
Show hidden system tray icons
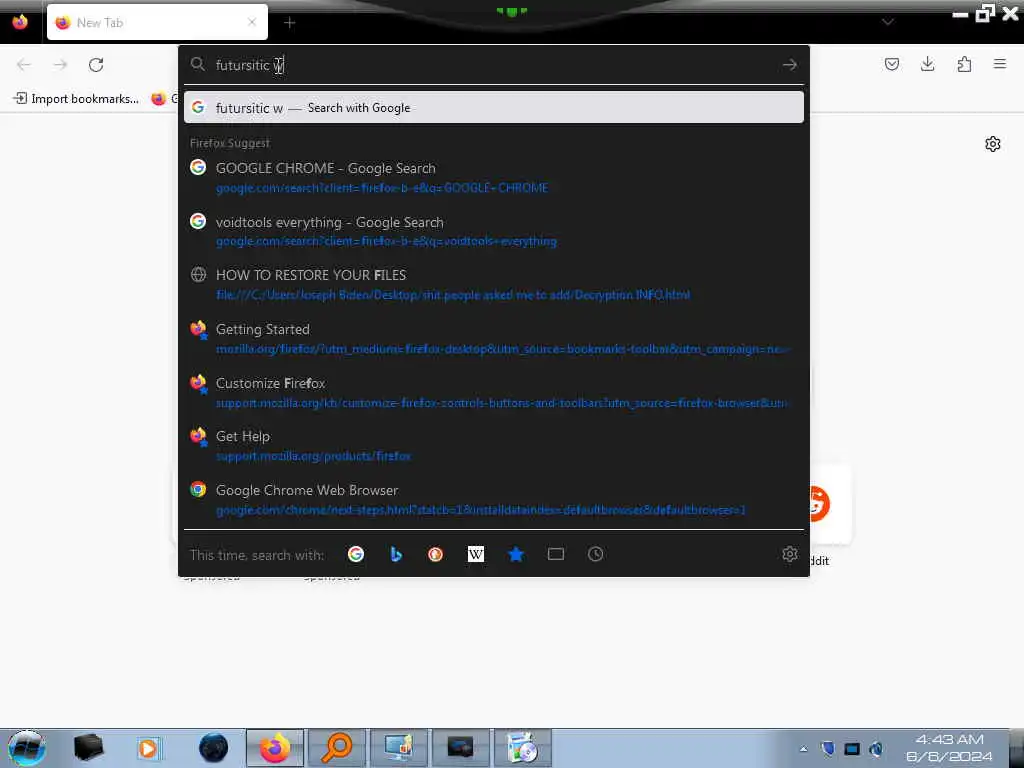coord(803,749)
